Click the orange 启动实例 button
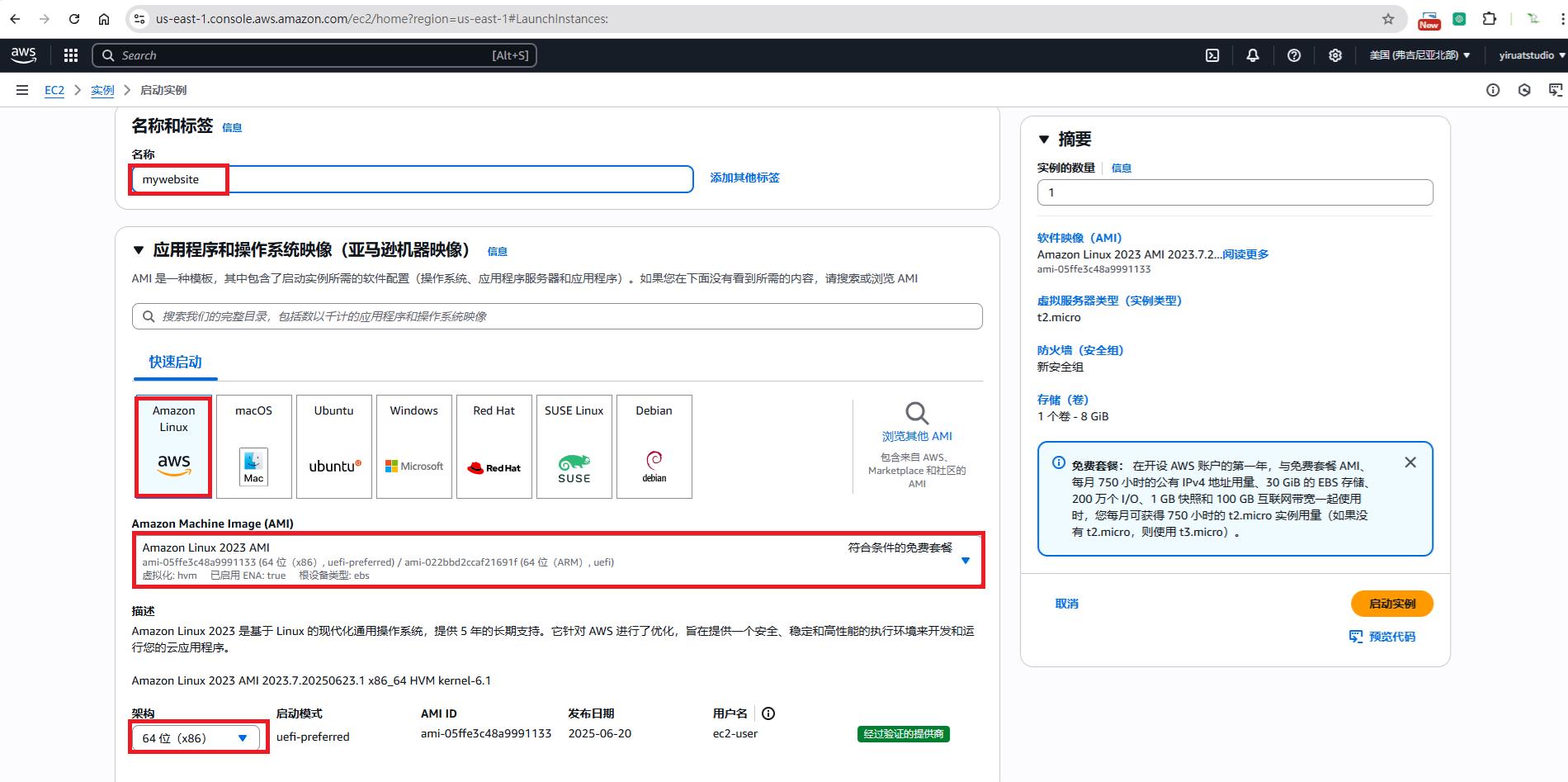The width and height of the screenshot is (1568, 782). pos(1392,604)
